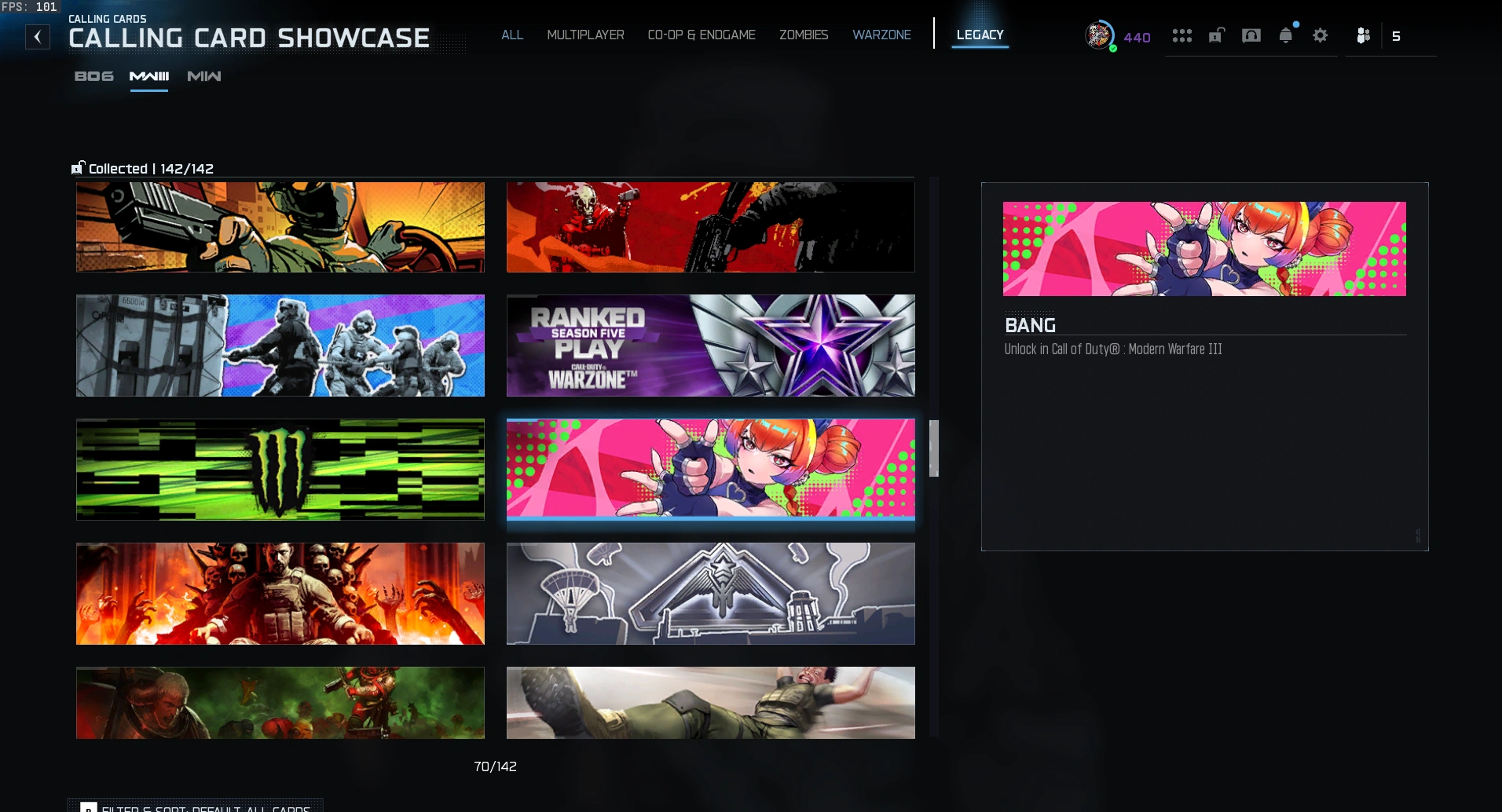Go to the WARZONE tab
The image size is (1502, 812).
pos(881,35)
